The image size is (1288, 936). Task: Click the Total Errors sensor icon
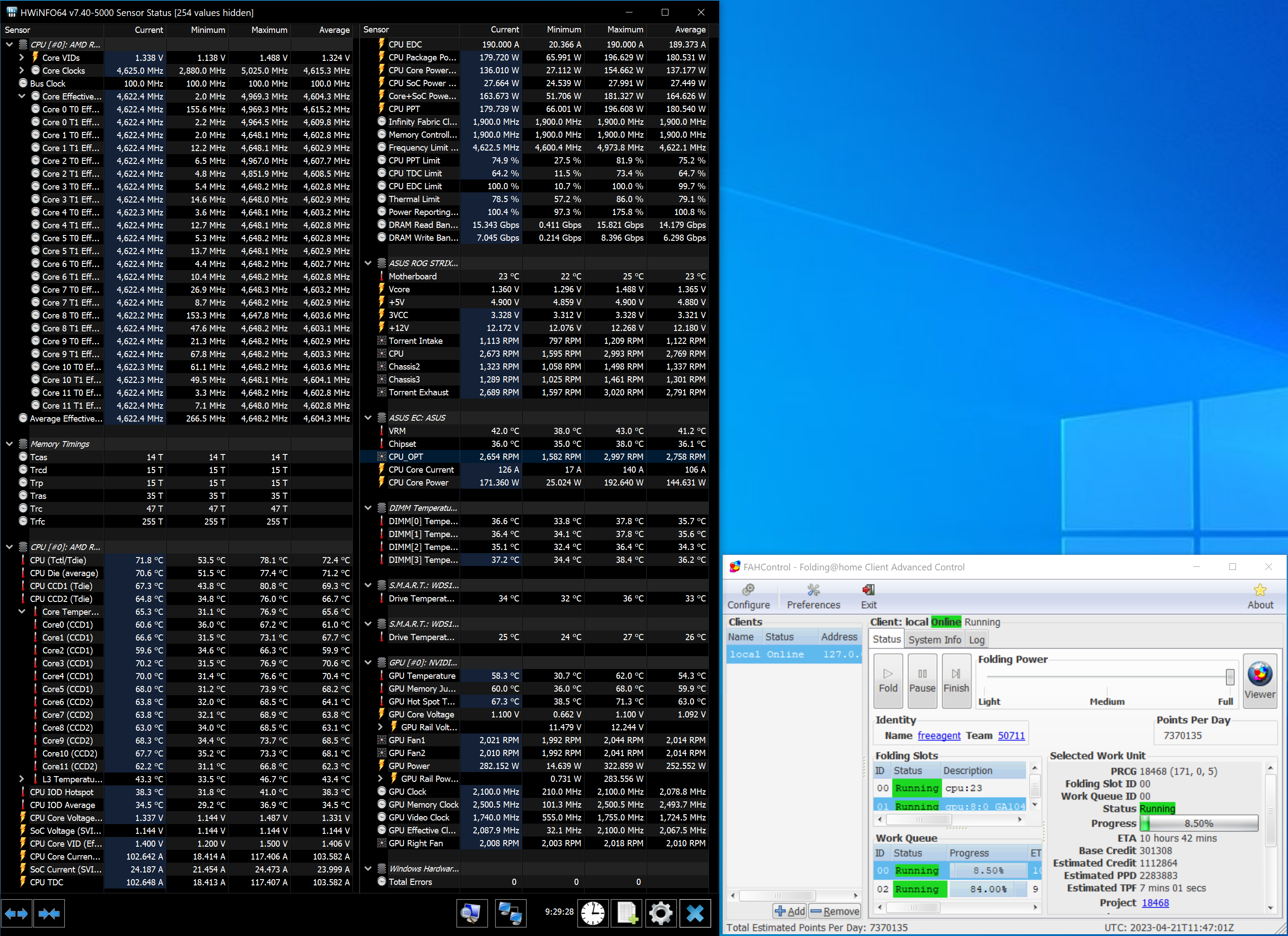382,881
